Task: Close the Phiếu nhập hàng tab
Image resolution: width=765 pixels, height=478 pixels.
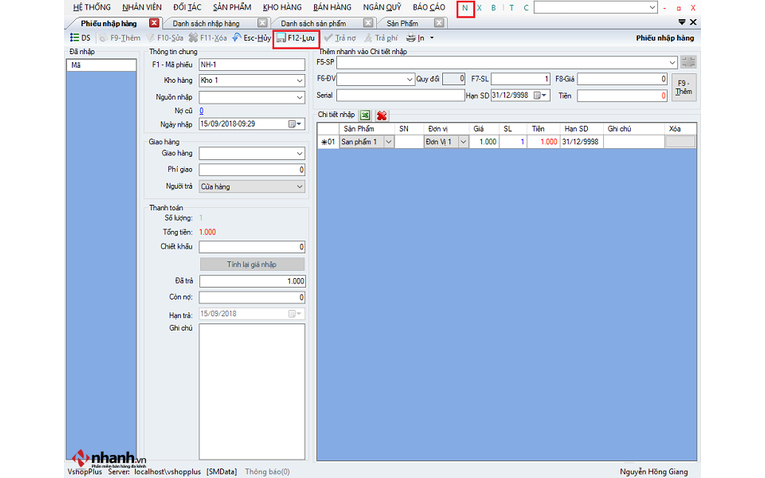Action: tap(154, 23)
